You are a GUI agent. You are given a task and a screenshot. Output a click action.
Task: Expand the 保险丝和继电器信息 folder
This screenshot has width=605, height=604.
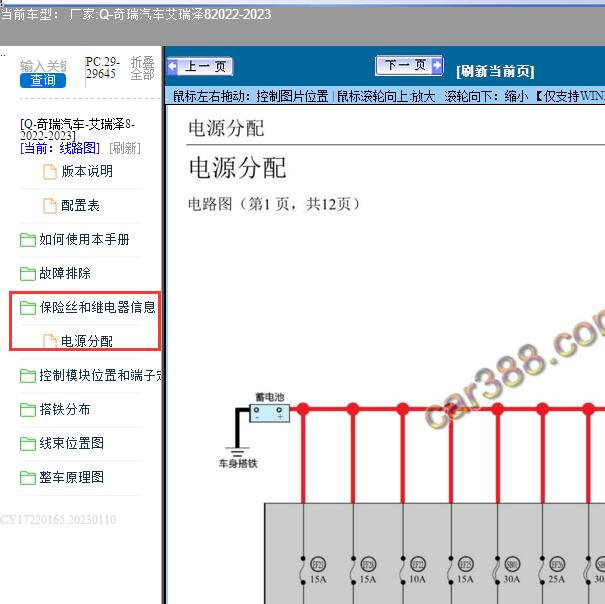pos(97,308)
